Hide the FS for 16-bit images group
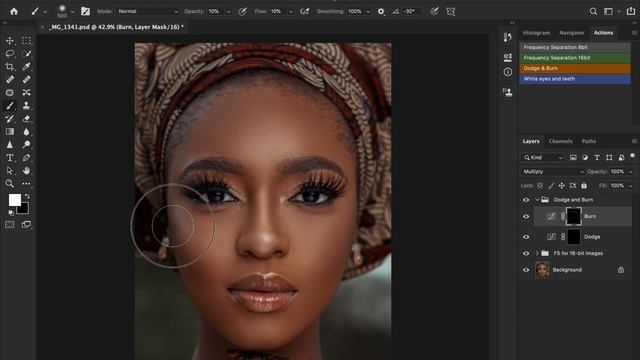The width and height of the screenshot is (640, 360). click(526, 253)
